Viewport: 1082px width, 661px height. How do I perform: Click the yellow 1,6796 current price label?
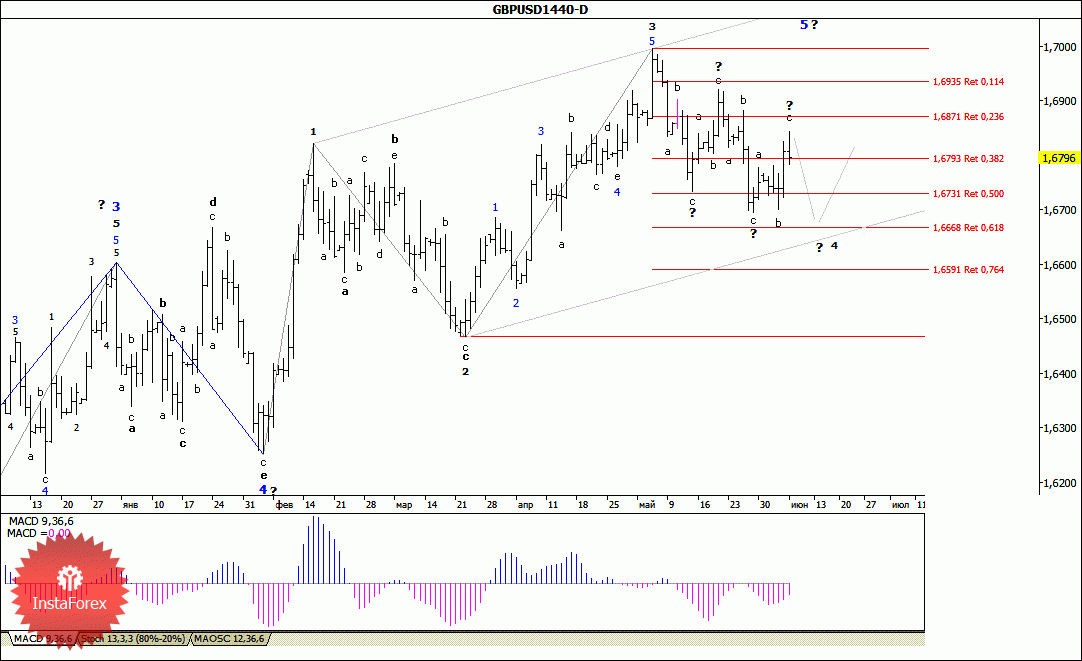pyautogui.click(x=1059, y=158)
